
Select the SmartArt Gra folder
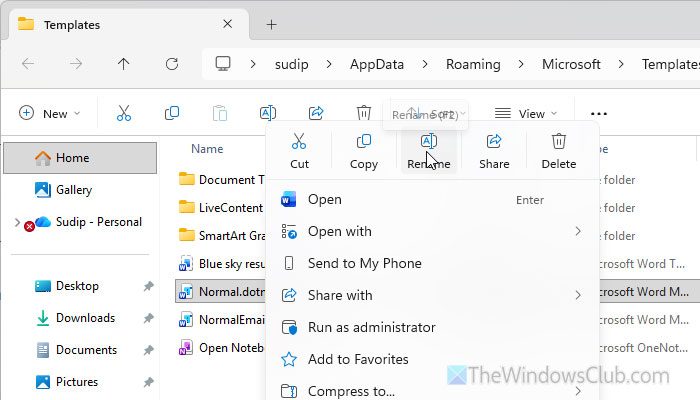click(221, 235)
